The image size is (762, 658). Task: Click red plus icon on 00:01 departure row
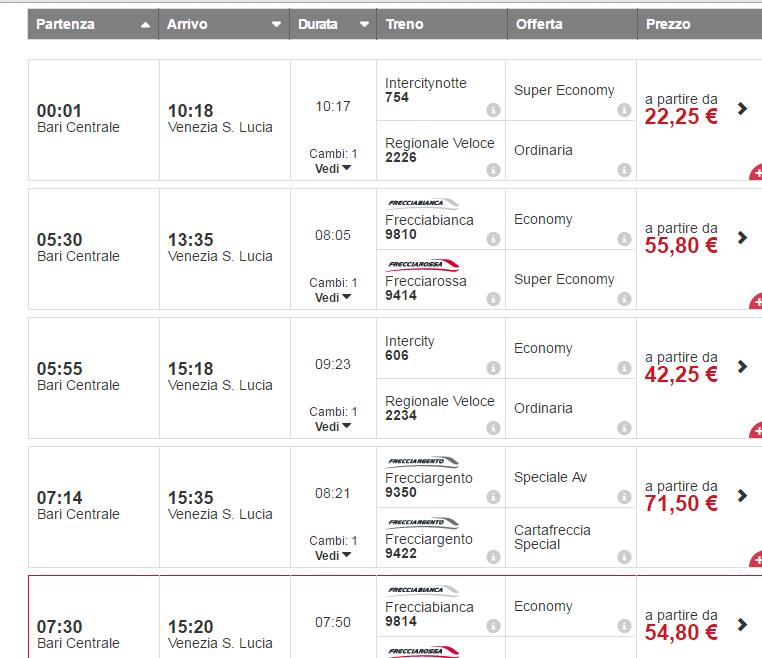[x=756, y=174]
